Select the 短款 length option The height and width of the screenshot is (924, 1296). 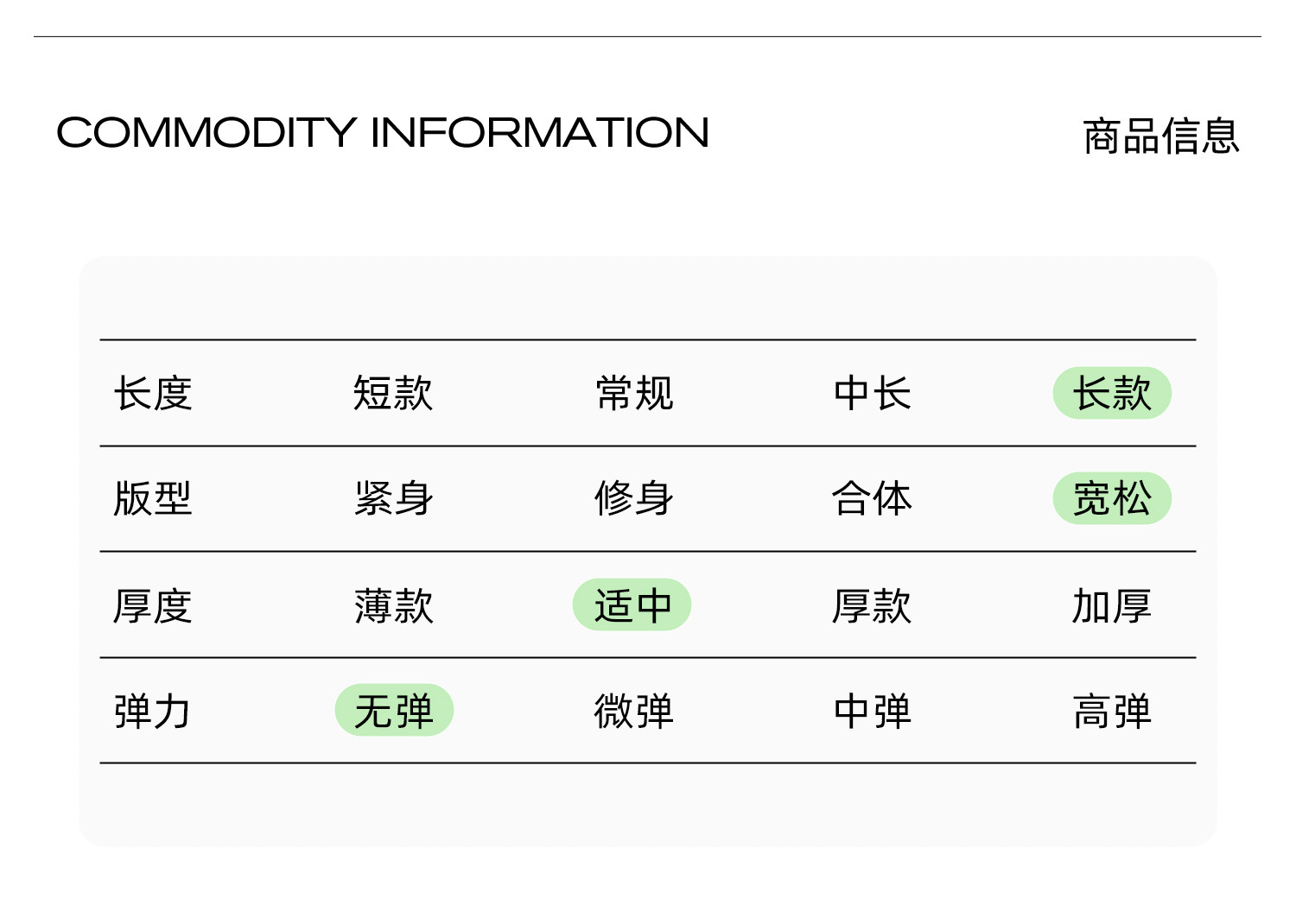click(x=393, y=394)
